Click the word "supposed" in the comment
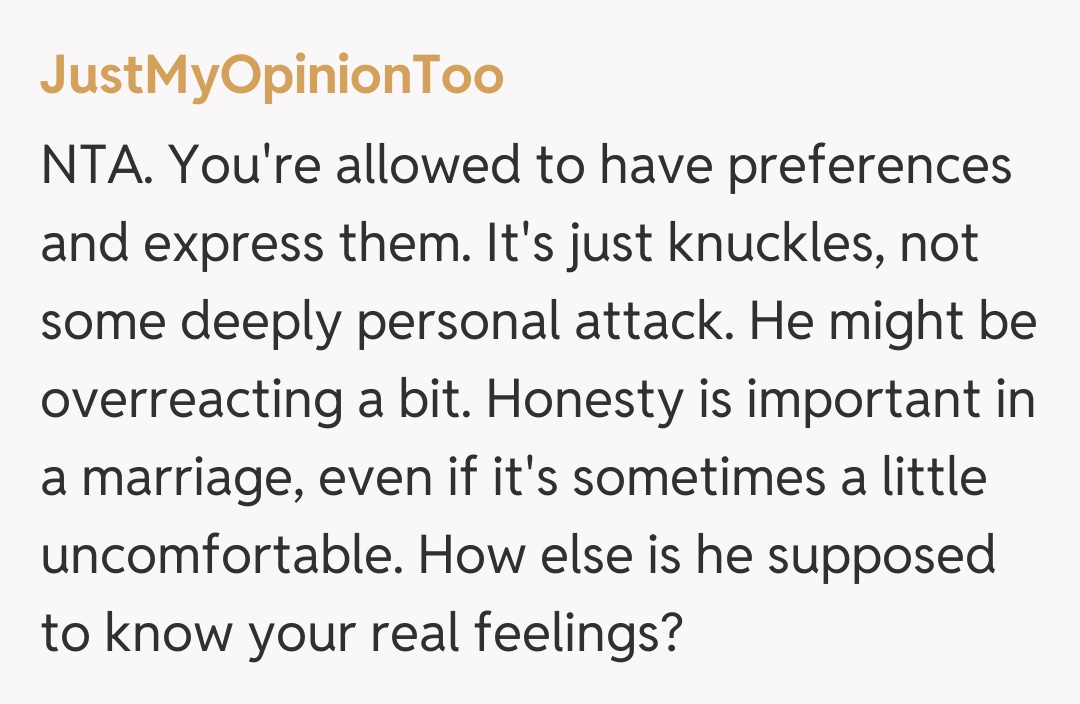 pos(881,555)
